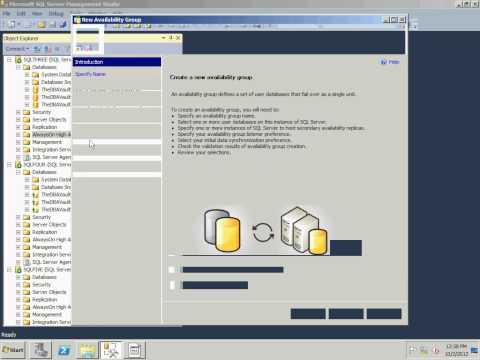This screenshot has height=360, width=480.
Task: Expand System Databases under SQLTHREE
Action: click(x=27, y=75)
